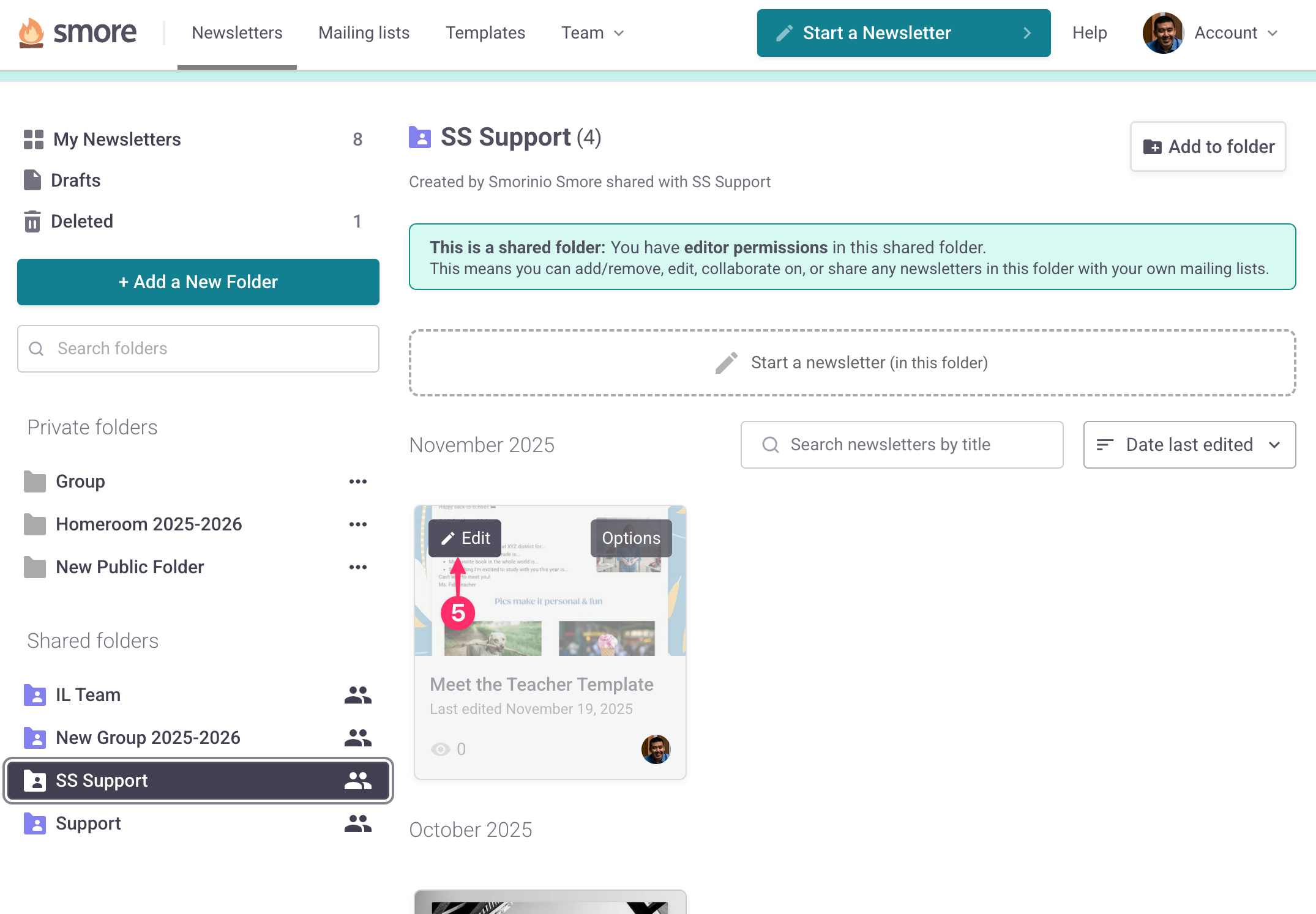
Task: Click IL Team shared members icon
Action: [x=358, y=695]
